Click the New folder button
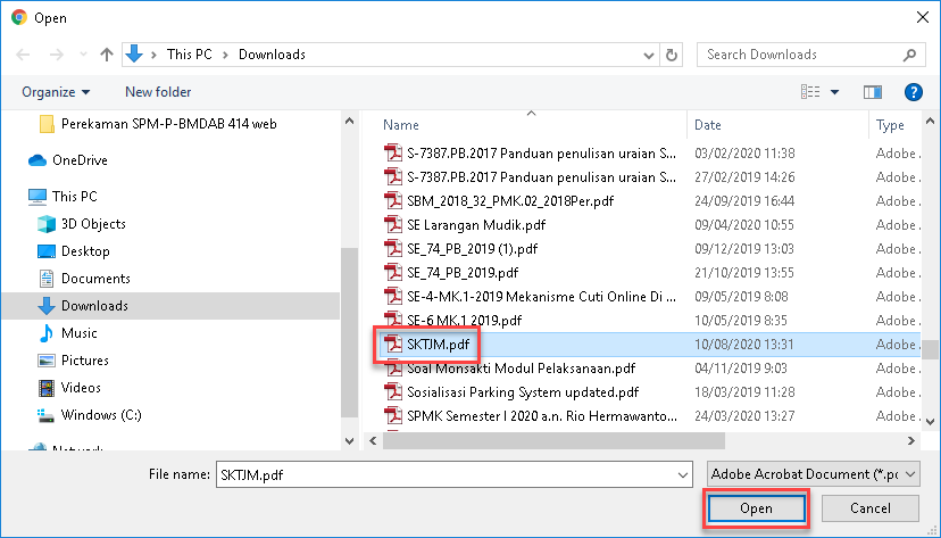 point(158,92)
